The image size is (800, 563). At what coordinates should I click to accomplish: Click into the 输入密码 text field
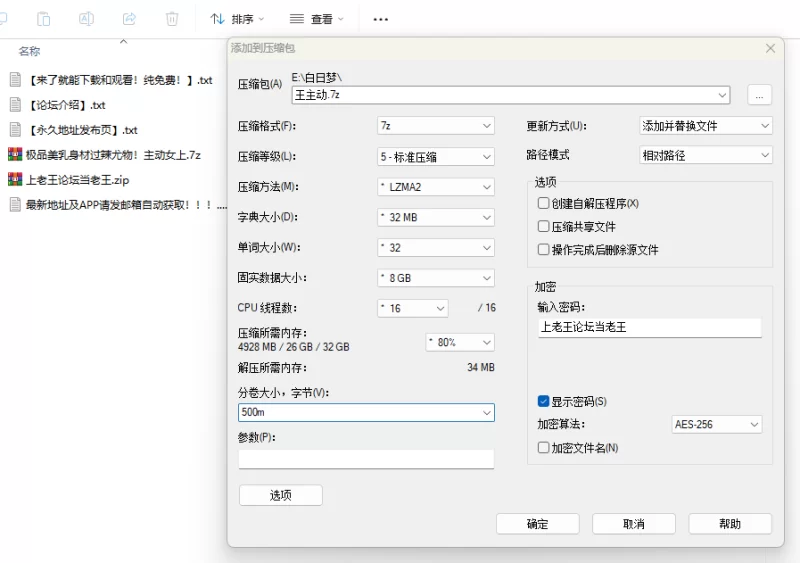[649, 327]
